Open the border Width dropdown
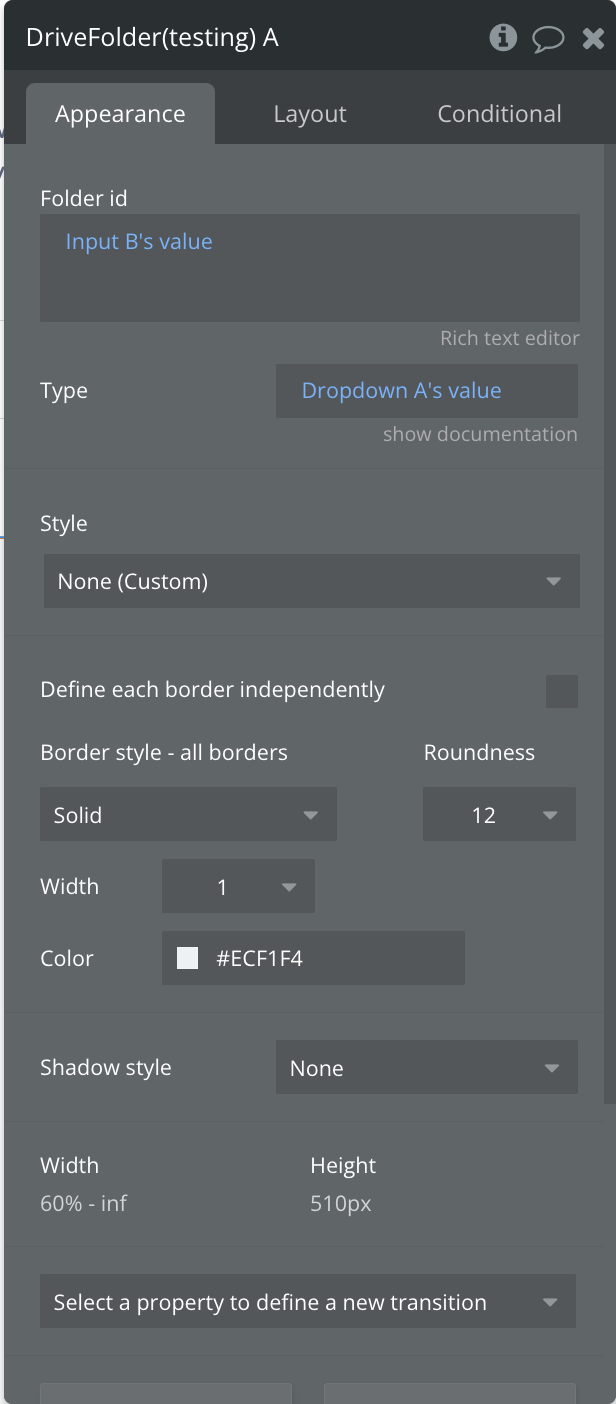 (238, 887)
